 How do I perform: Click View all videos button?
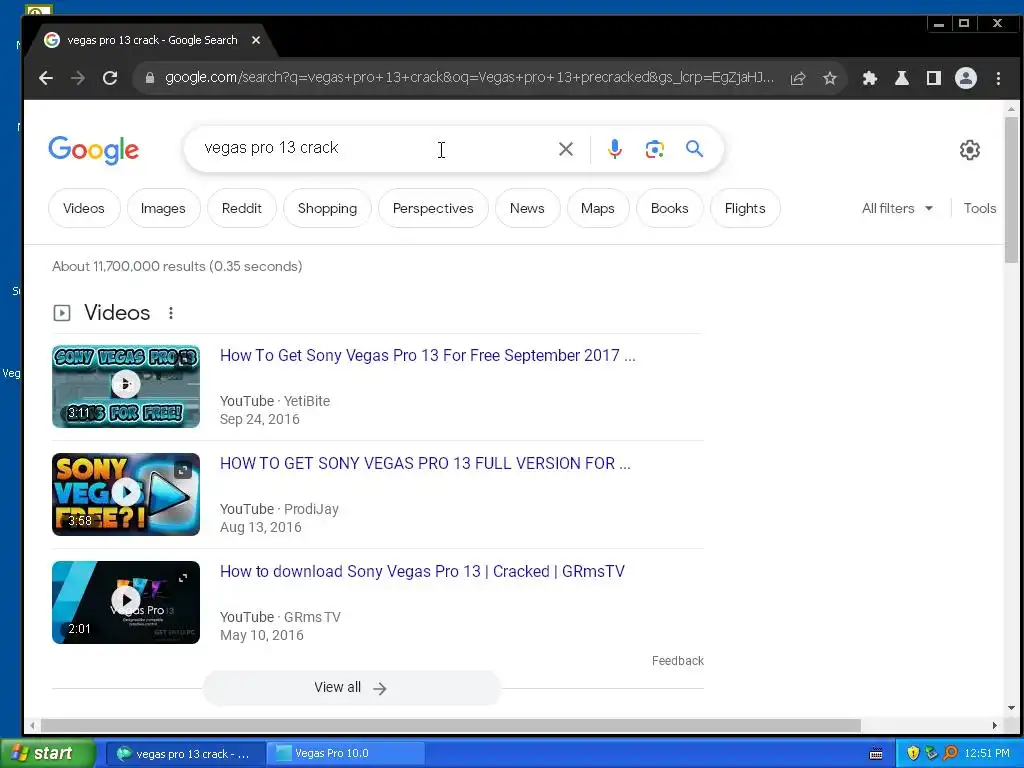[351, 688]
